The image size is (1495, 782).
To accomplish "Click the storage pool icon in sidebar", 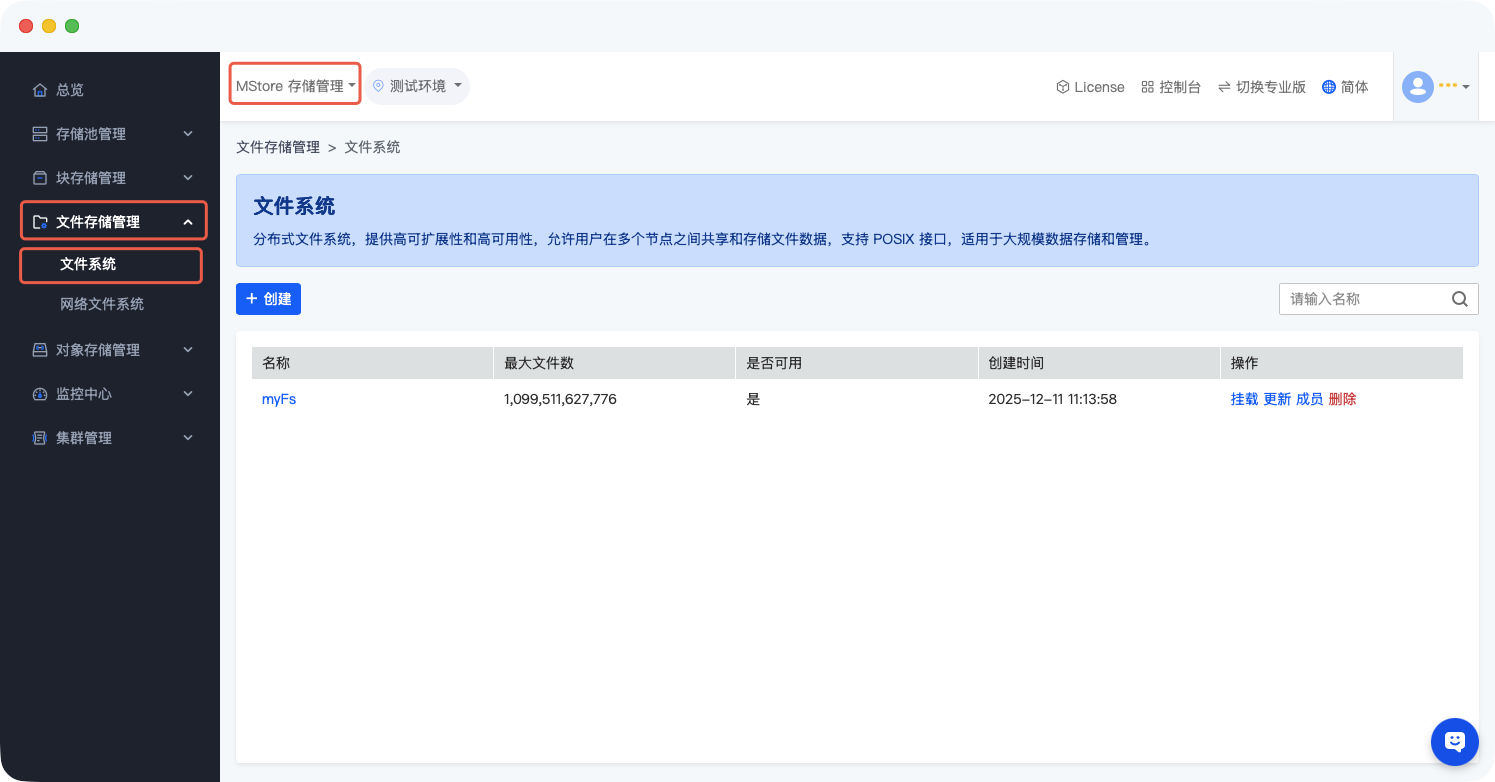I will pos(40,134).
